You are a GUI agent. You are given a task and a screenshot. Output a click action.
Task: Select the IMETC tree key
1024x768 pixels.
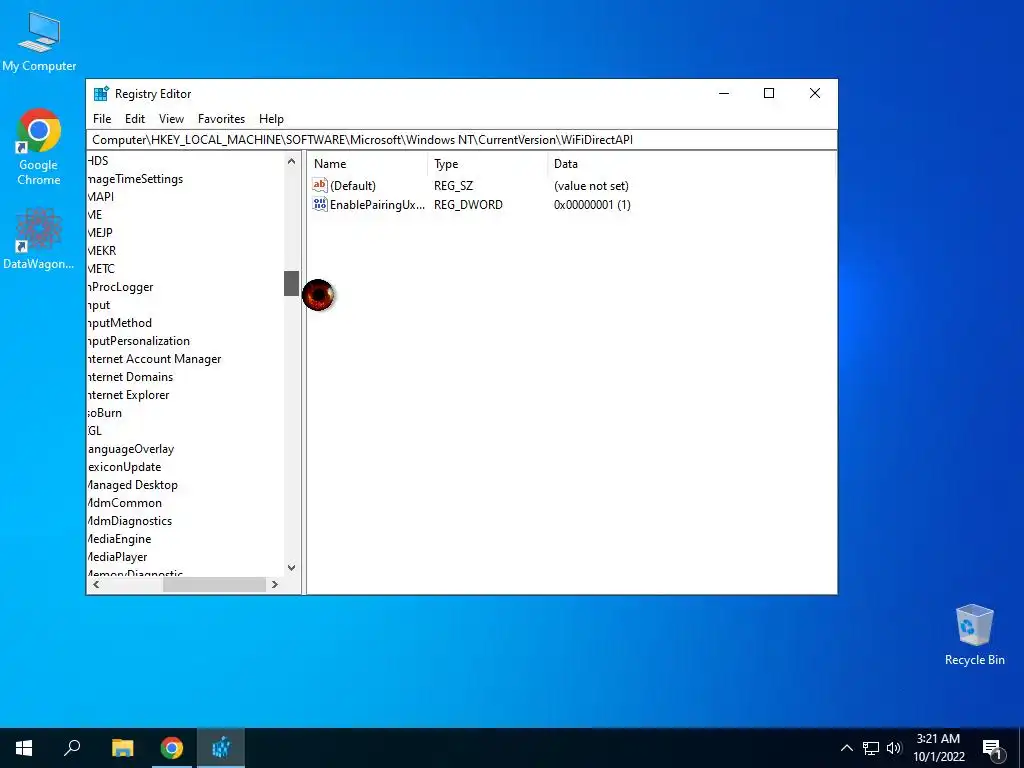pos(101,268)
